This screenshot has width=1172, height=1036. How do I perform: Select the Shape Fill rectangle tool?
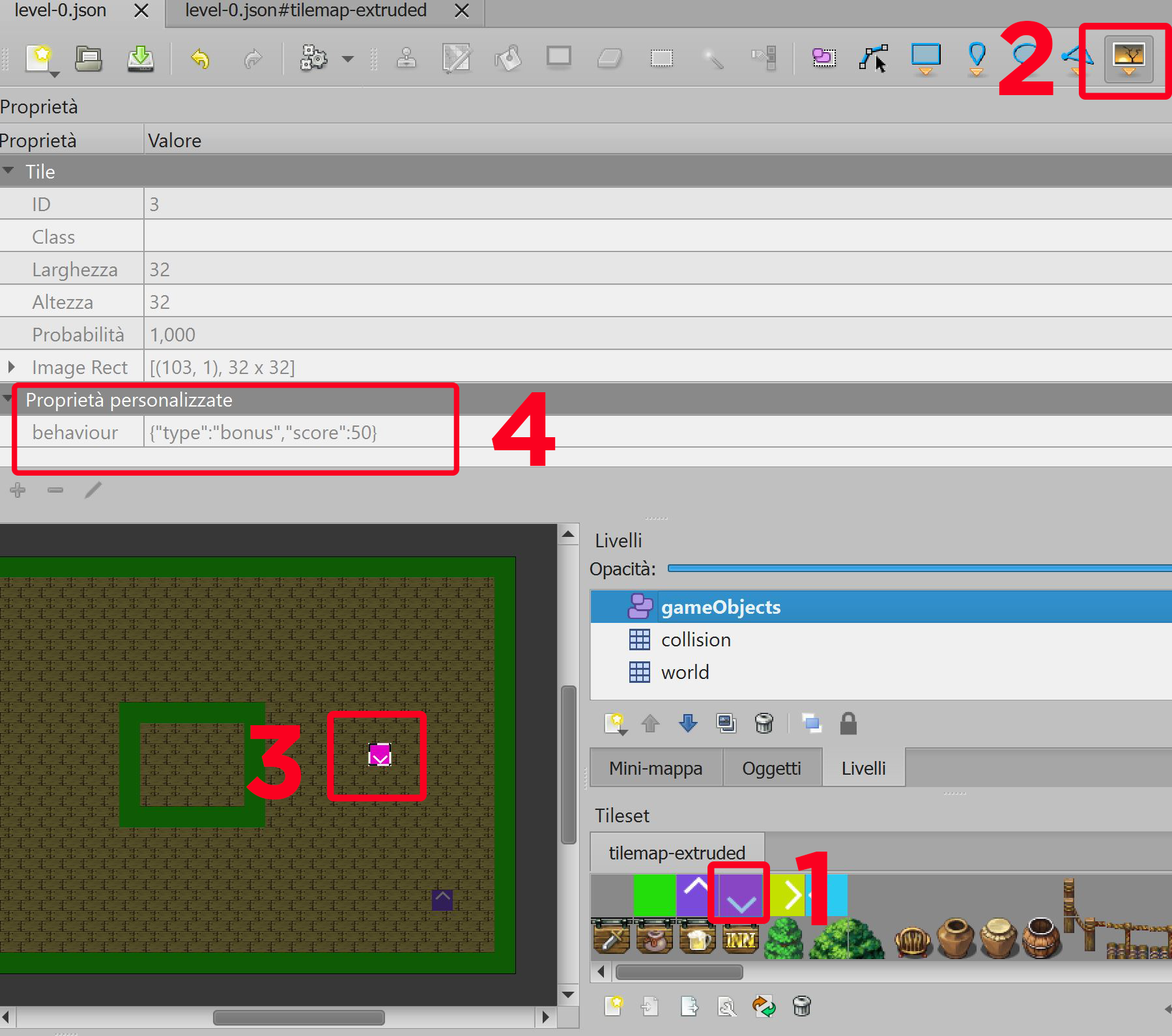point(559,57)
